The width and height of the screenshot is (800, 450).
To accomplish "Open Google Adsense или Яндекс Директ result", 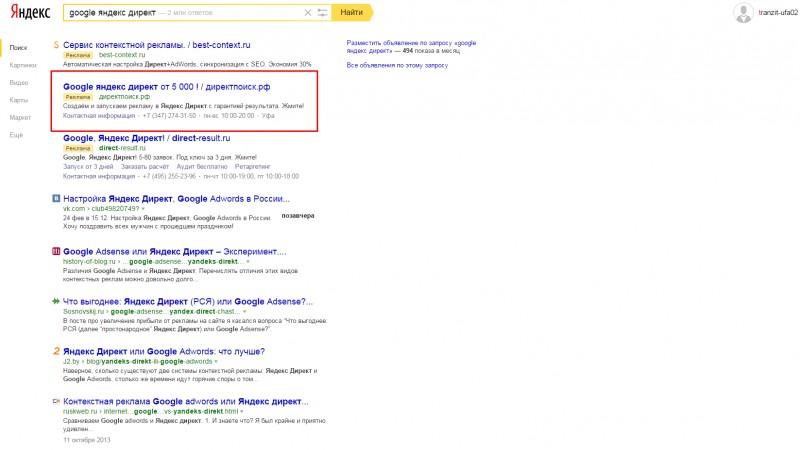I will click(x=174, y=252).
